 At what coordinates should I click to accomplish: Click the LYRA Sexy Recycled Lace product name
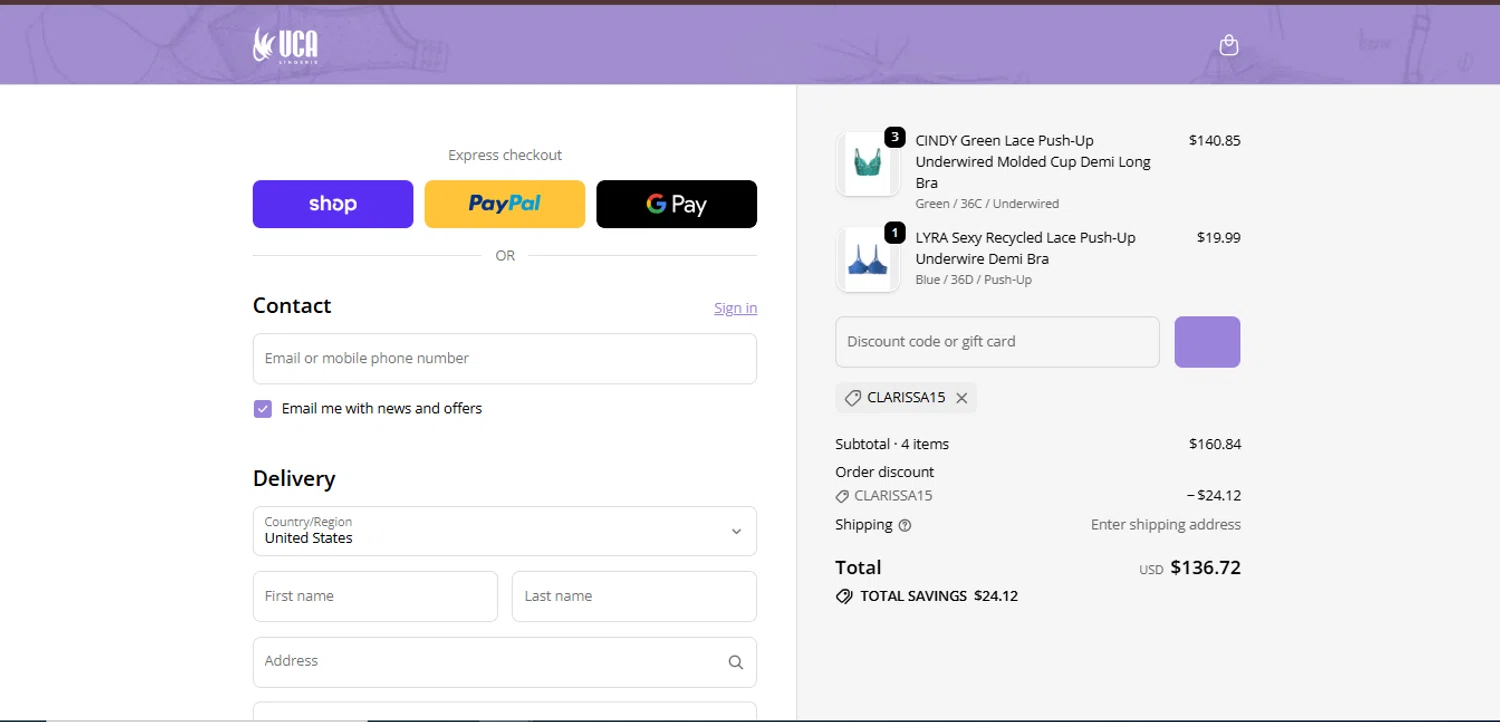click(x=1025, y=248)
